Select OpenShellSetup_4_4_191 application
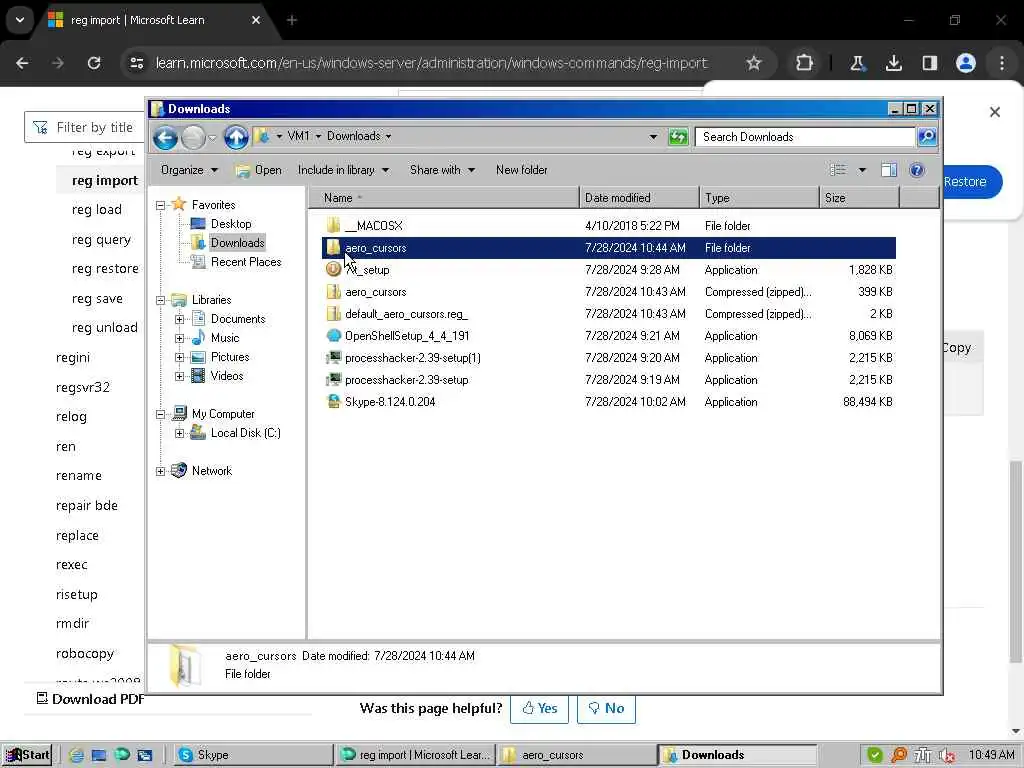The image size is (1024, 768). tap(407, 336)
